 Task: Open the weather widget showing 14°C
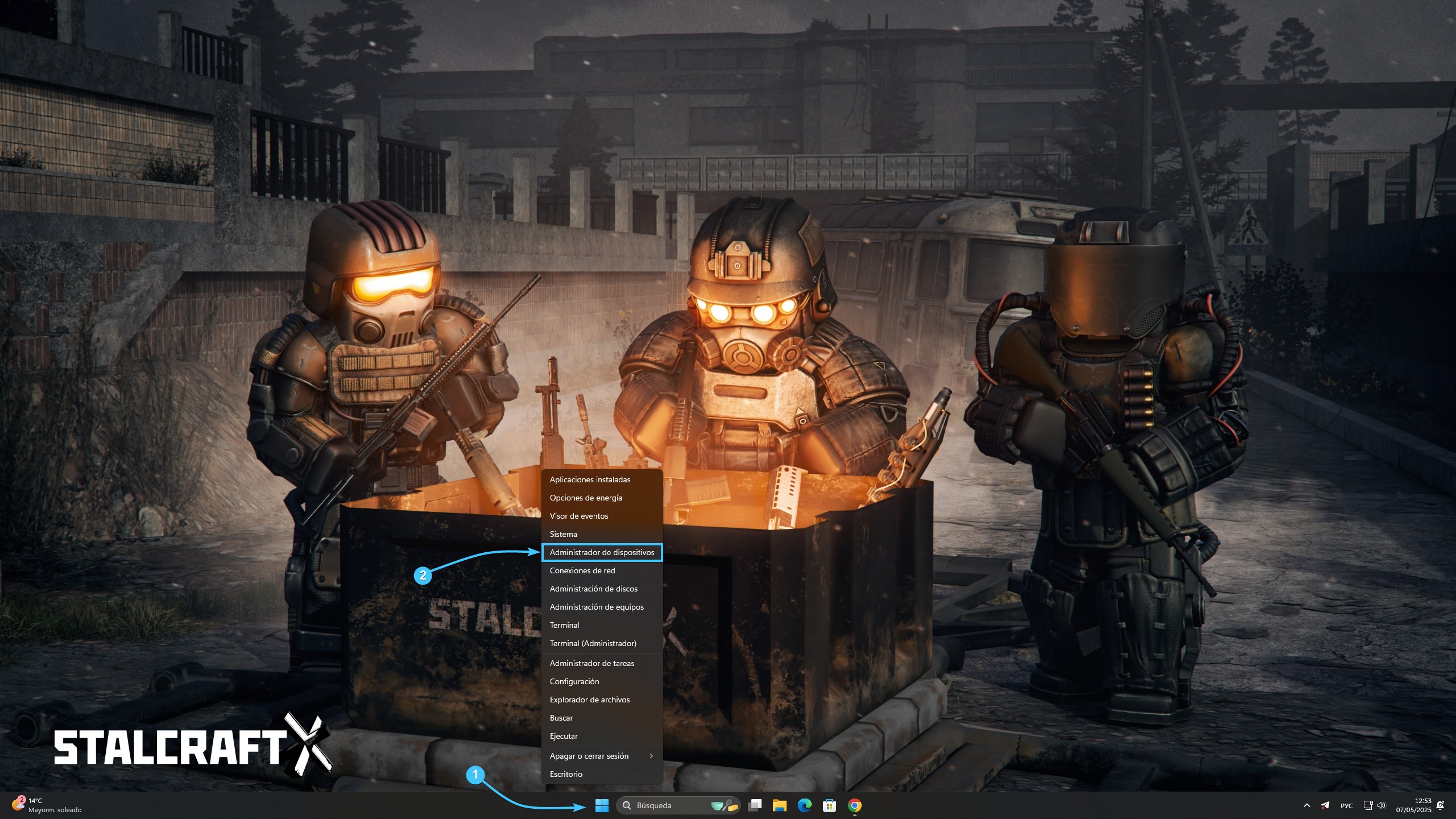(47, 805)
